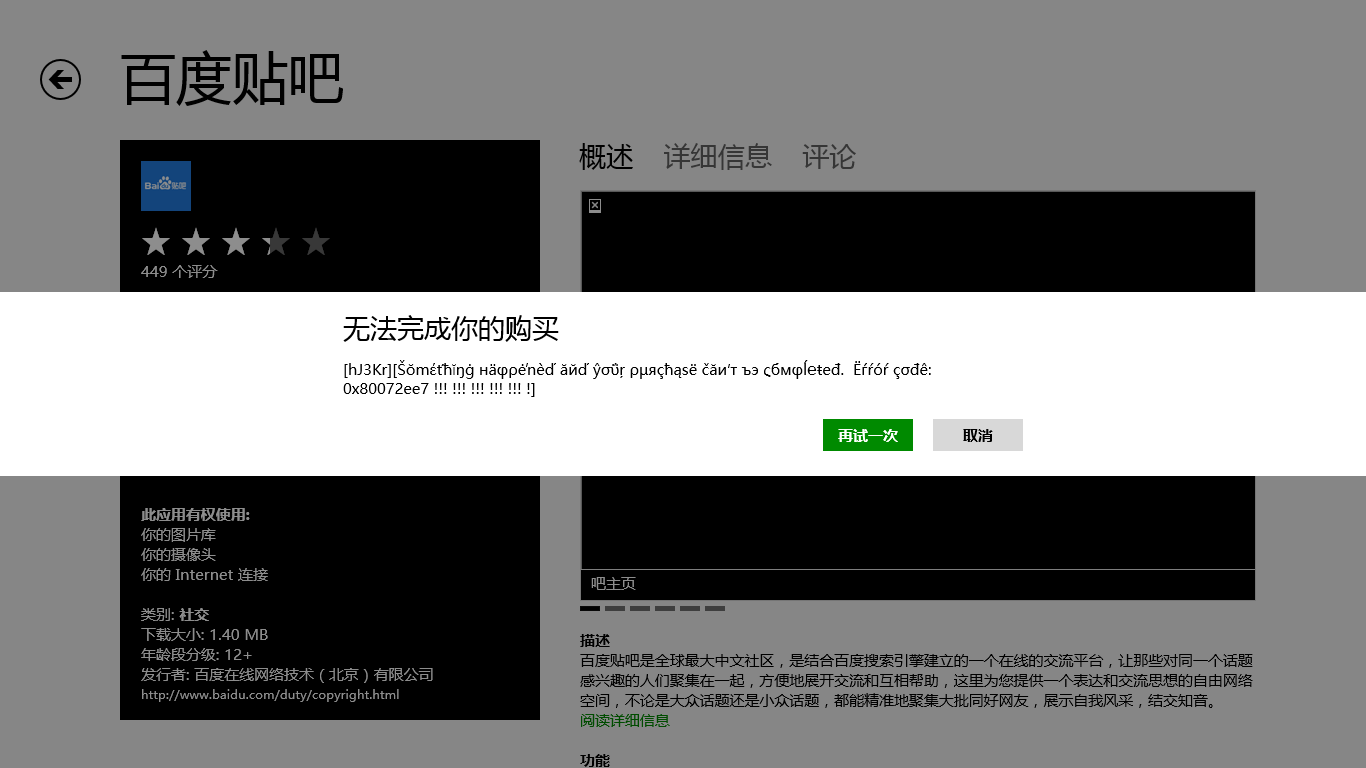This screenshot has width=1366, height=768.
Task: Click the back arrow icon
Action: click(x=60, y=79)
